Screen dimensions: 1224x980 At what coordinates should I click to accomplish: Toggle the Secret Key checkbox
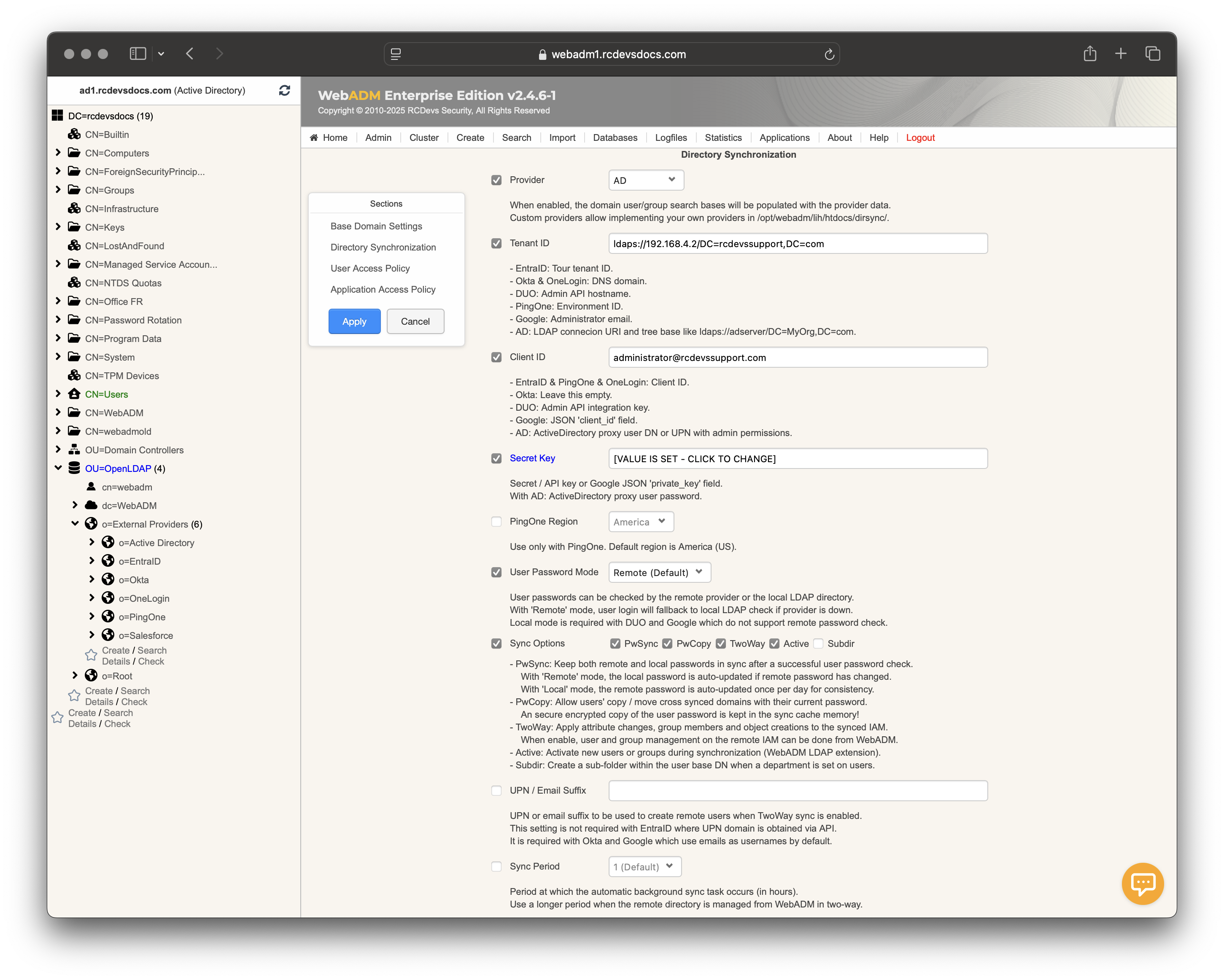(x=496, y=458)
